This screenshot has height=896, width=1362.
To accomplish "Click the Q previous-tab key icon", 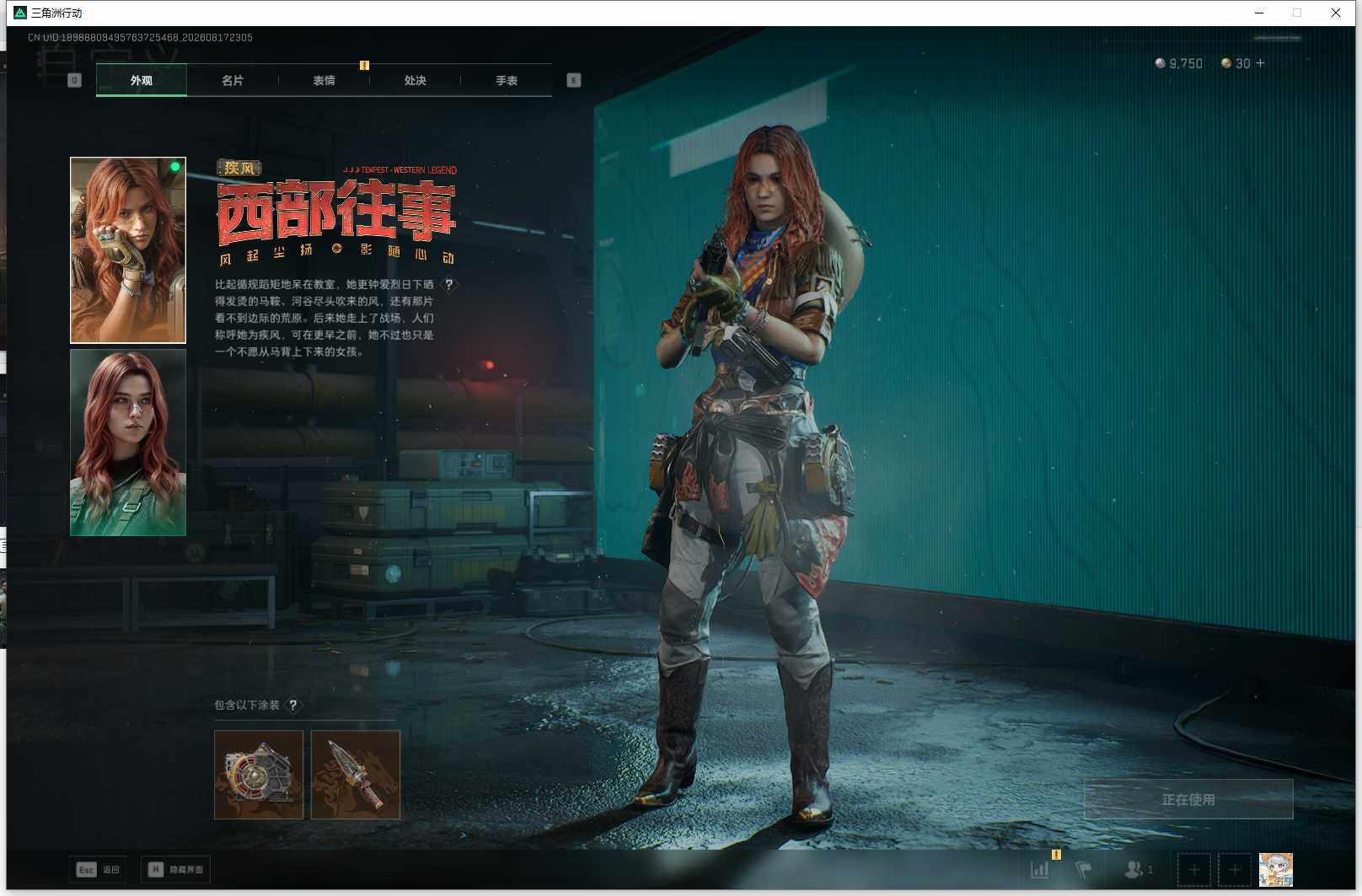I will pyautogui.click(x=74, y=80).
